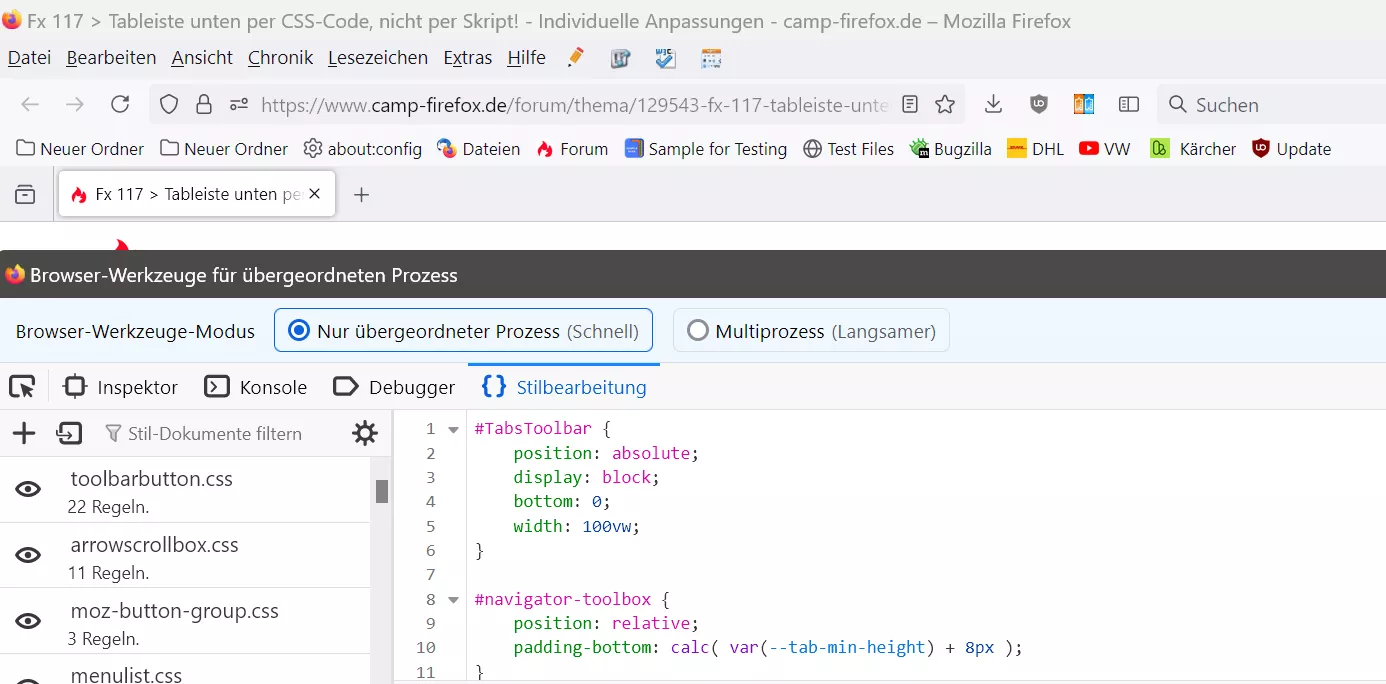Click the Stil-Dokumente filtern field
The image size is (1386, 684).
(215, 434)
